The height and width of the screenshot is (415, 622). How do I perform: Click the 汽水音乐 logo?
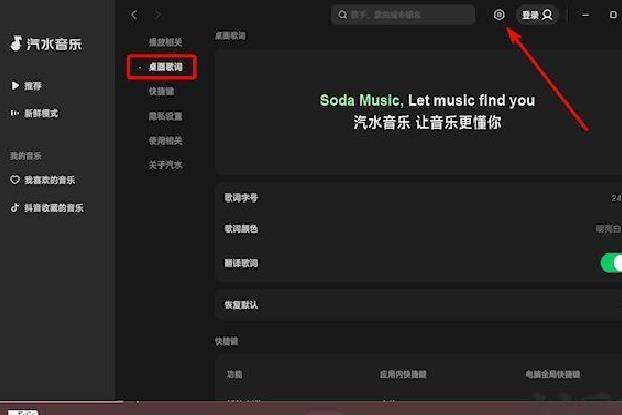tap(46, 43)
